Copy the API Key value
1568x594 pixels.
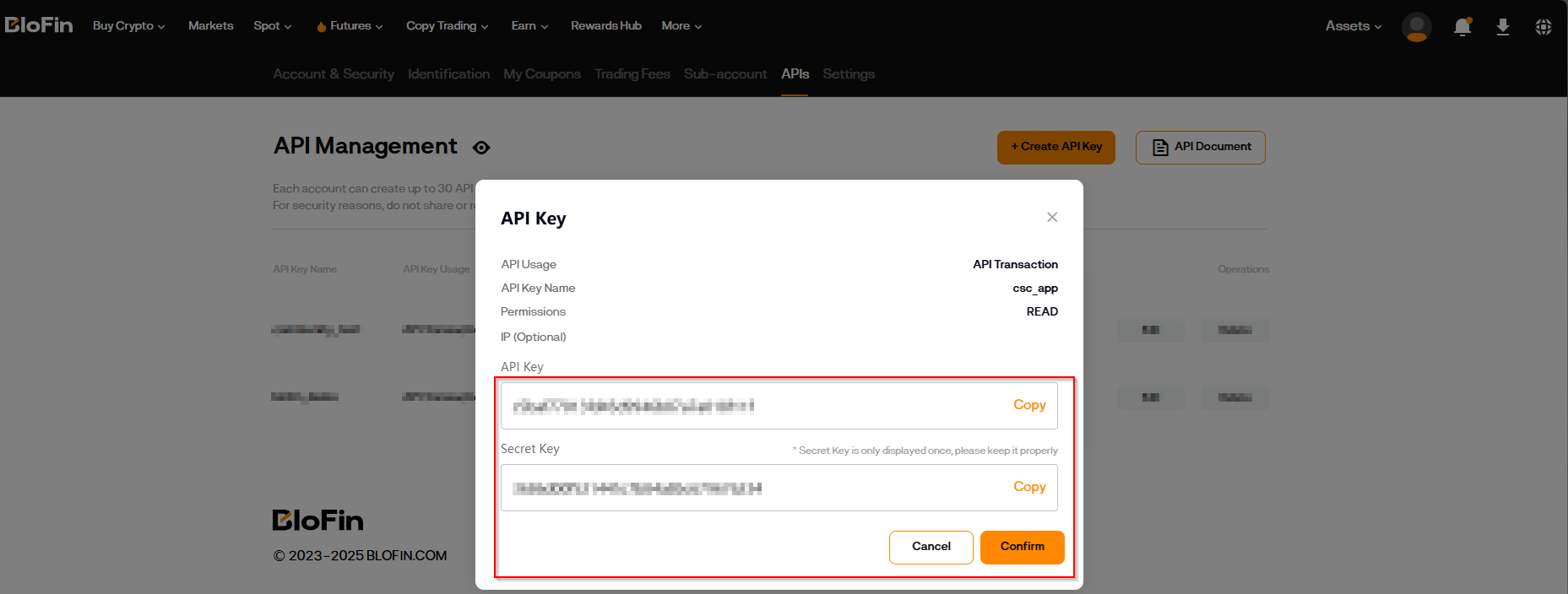point(1029,405)
